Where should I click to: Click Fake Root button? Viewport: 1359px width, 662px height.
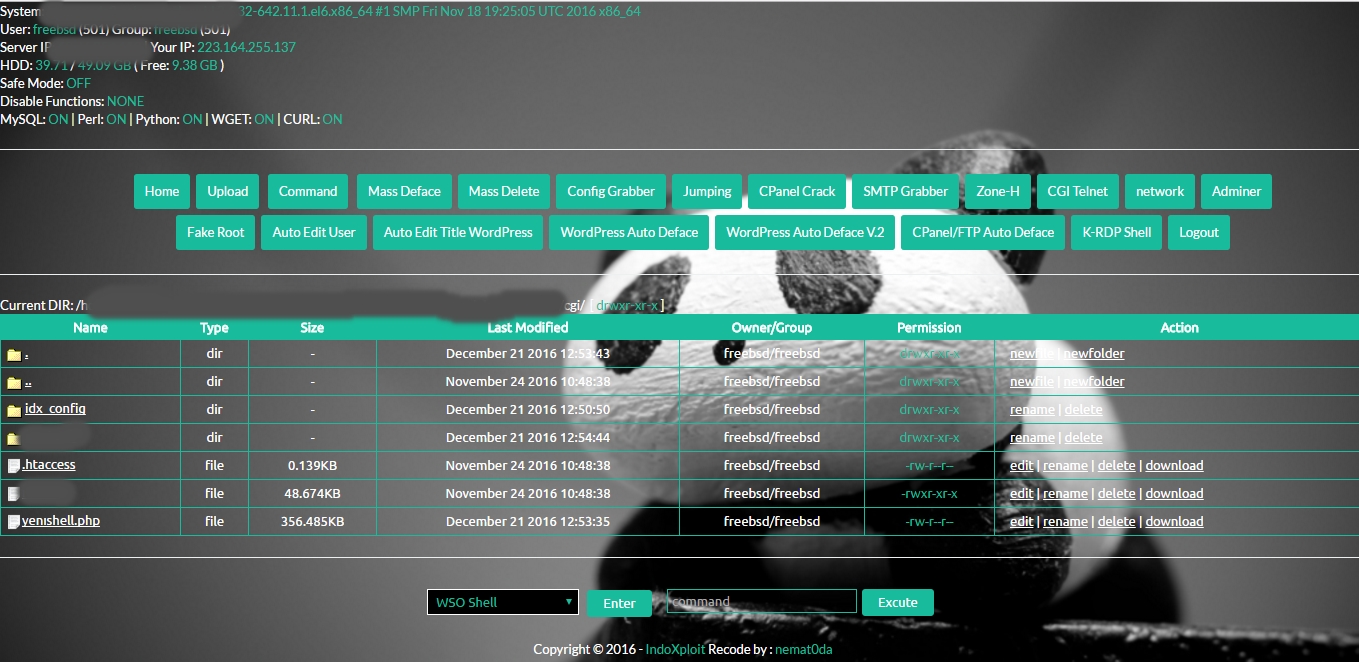pos(216,232)
